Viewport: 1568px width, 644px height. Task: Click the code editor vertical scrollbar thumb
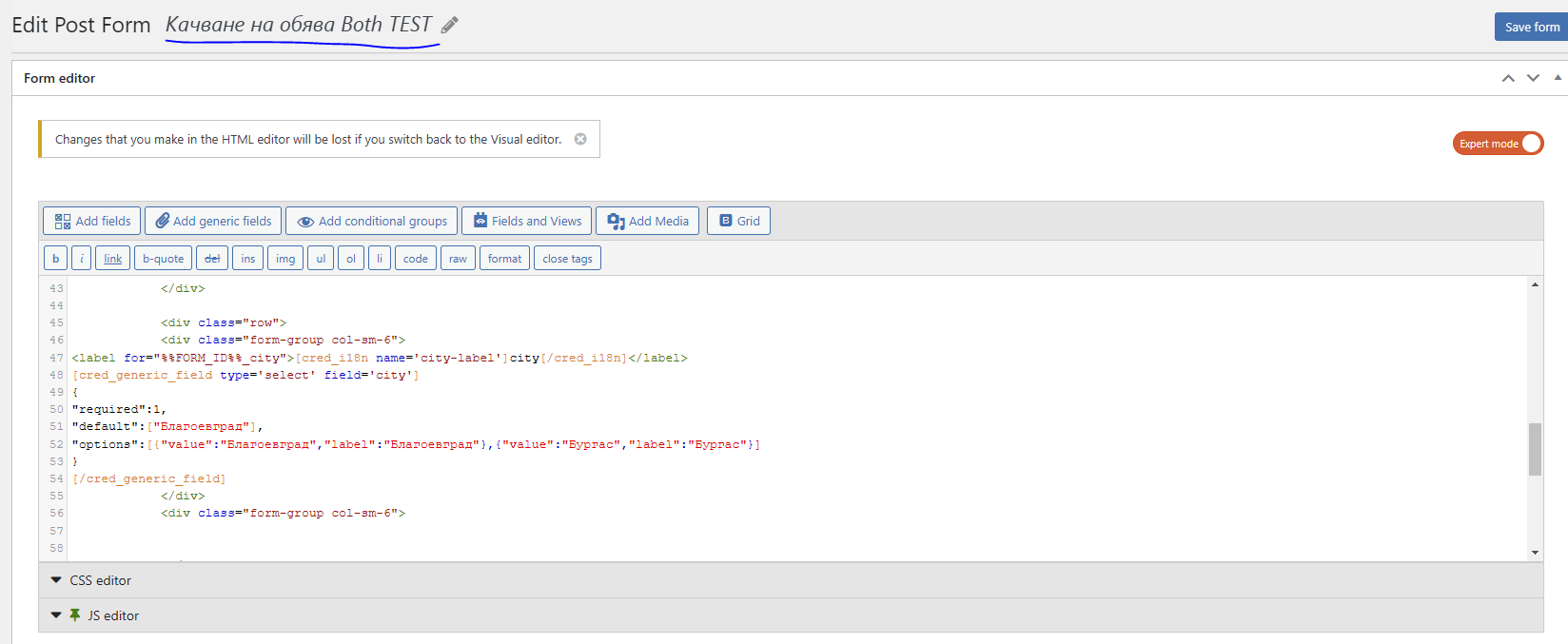pos(1535,449)
